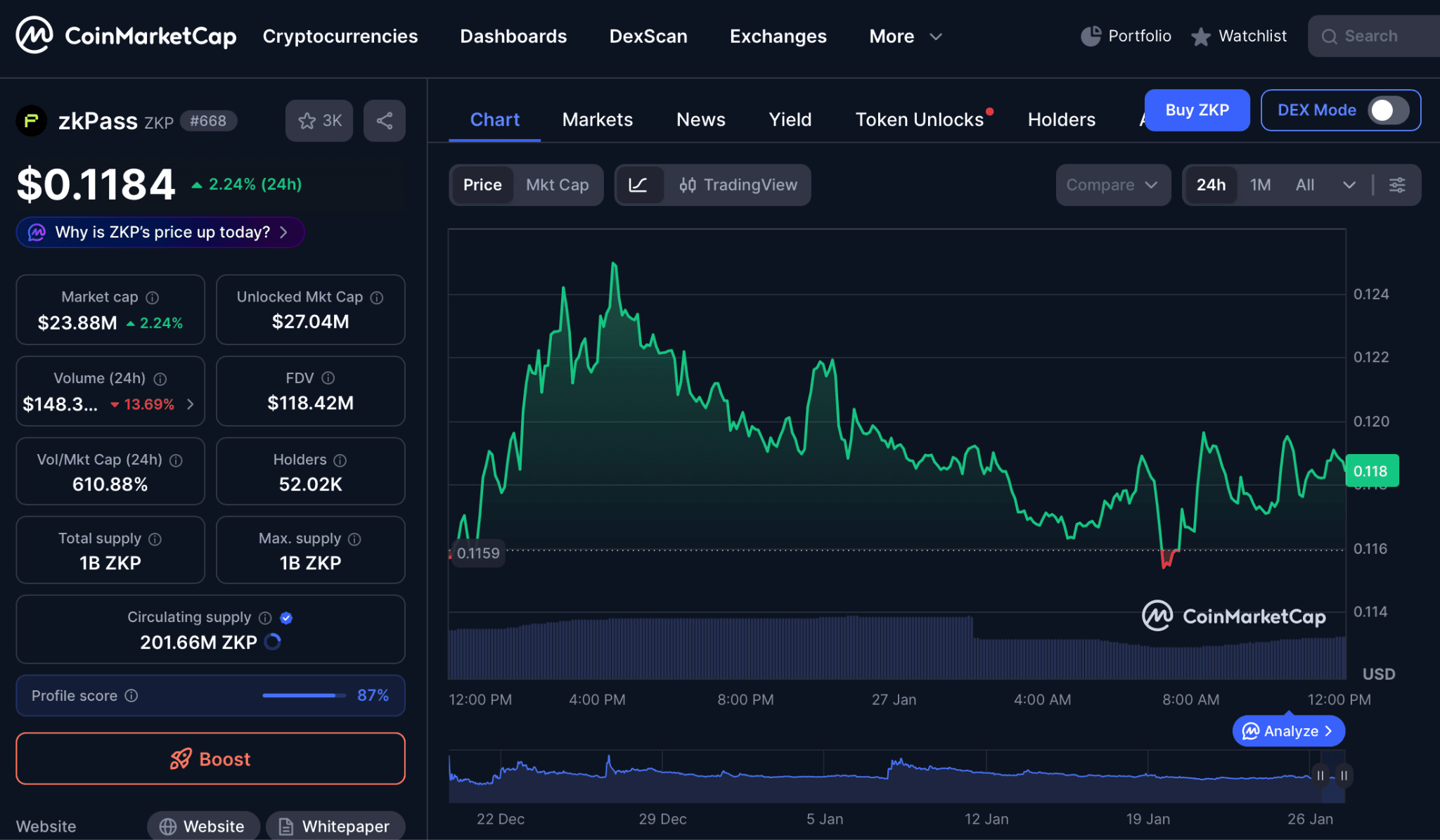Click the Buy ZKP button
The height and width of the screenshot is (840, 1440).
[x=1197, y=110]
